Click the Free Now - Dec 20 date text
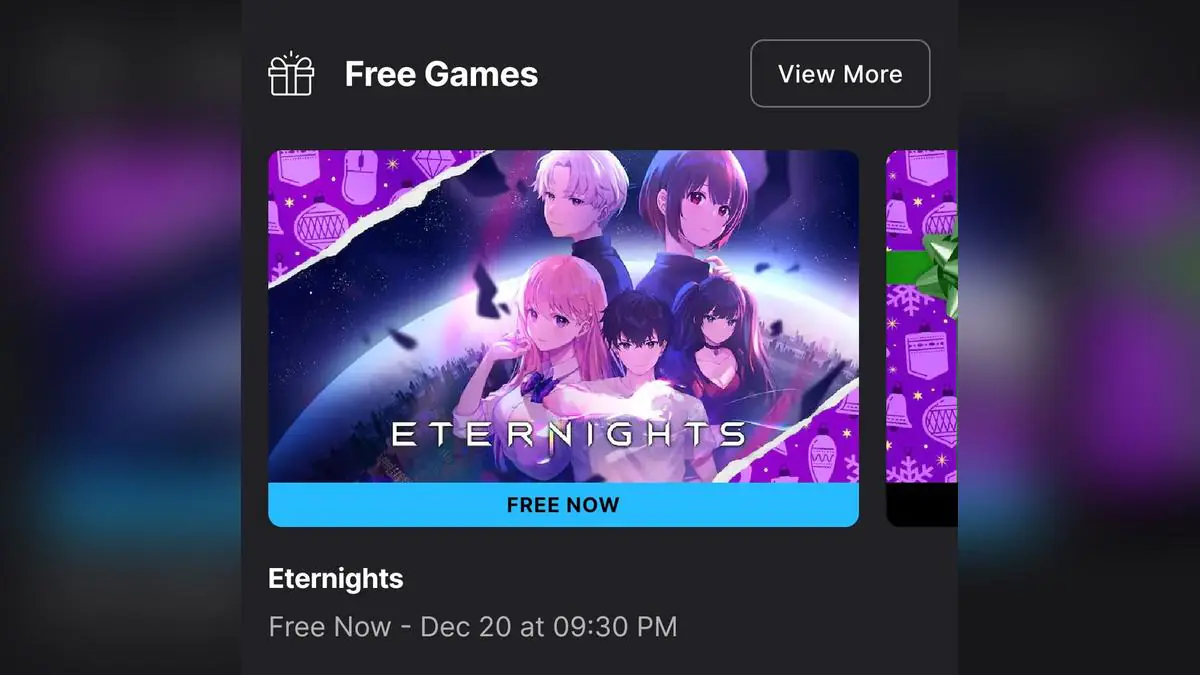 (x=473, y=627)
